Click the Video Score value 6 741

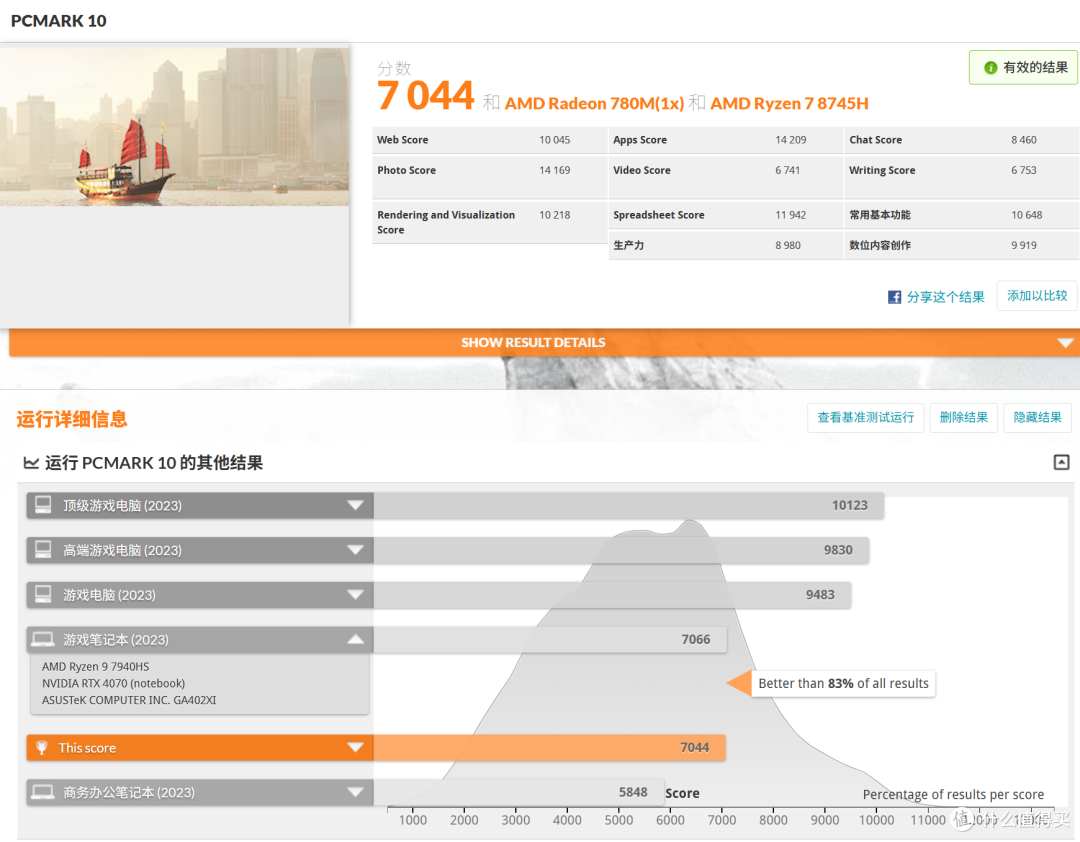tap(787, 170)
